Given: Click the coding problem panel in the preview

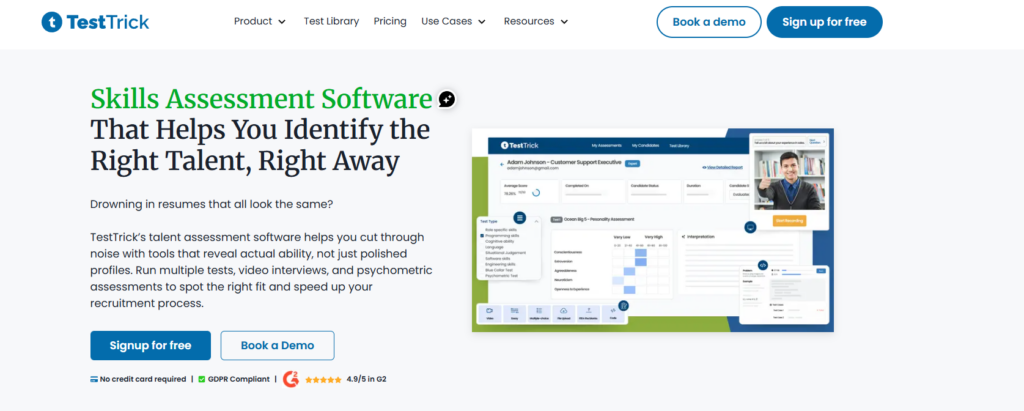Looking at the screenshot, I should [784, 295].
